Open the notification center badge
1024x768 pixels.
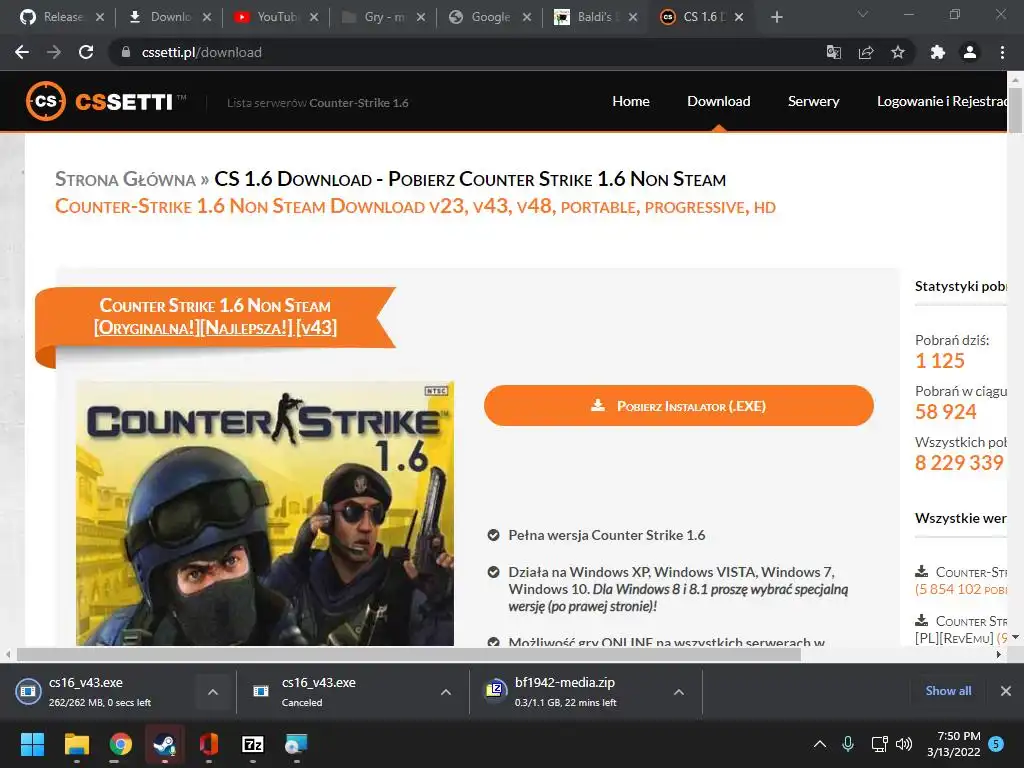996,743
